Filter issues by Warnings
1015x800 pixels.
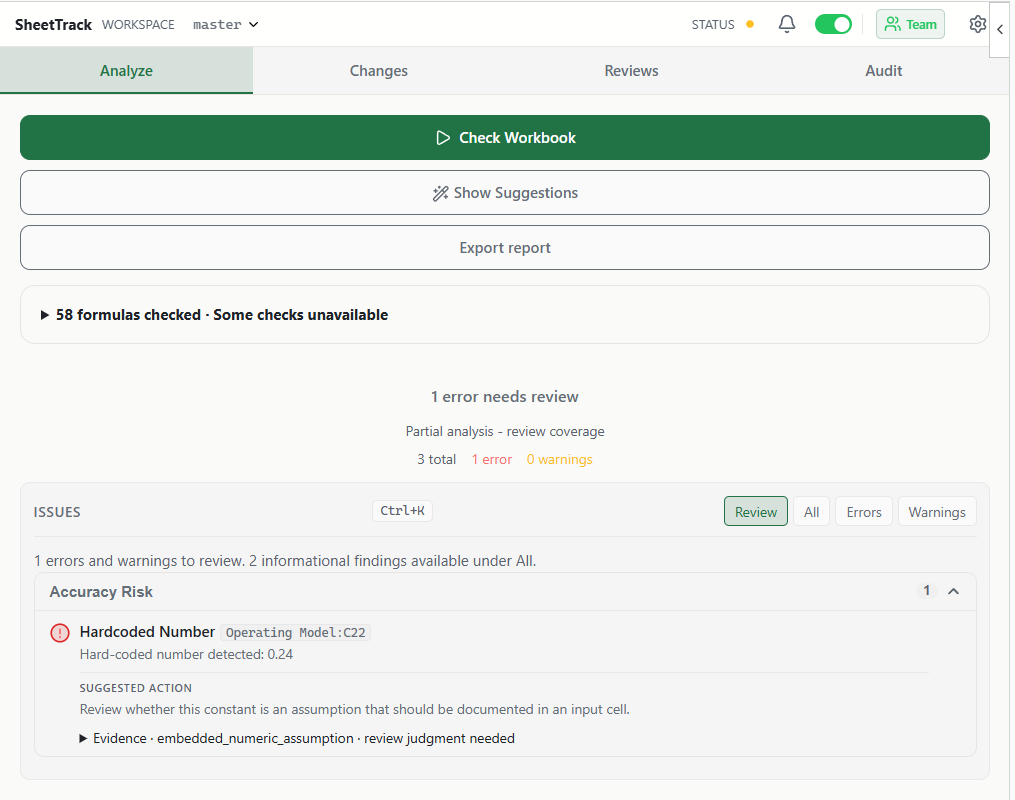tap(937, 512)
